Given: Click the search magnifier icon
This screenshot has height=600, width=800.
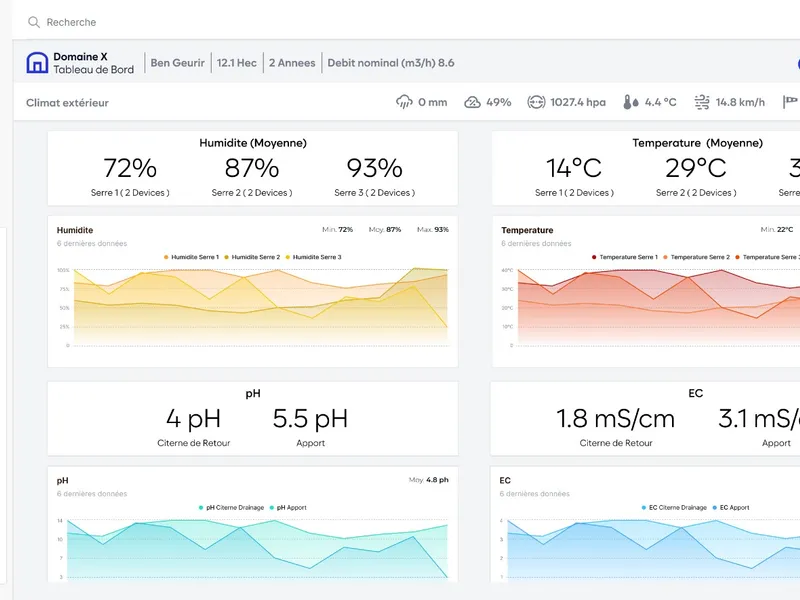Looking at the screenshot, I should 34,22.
